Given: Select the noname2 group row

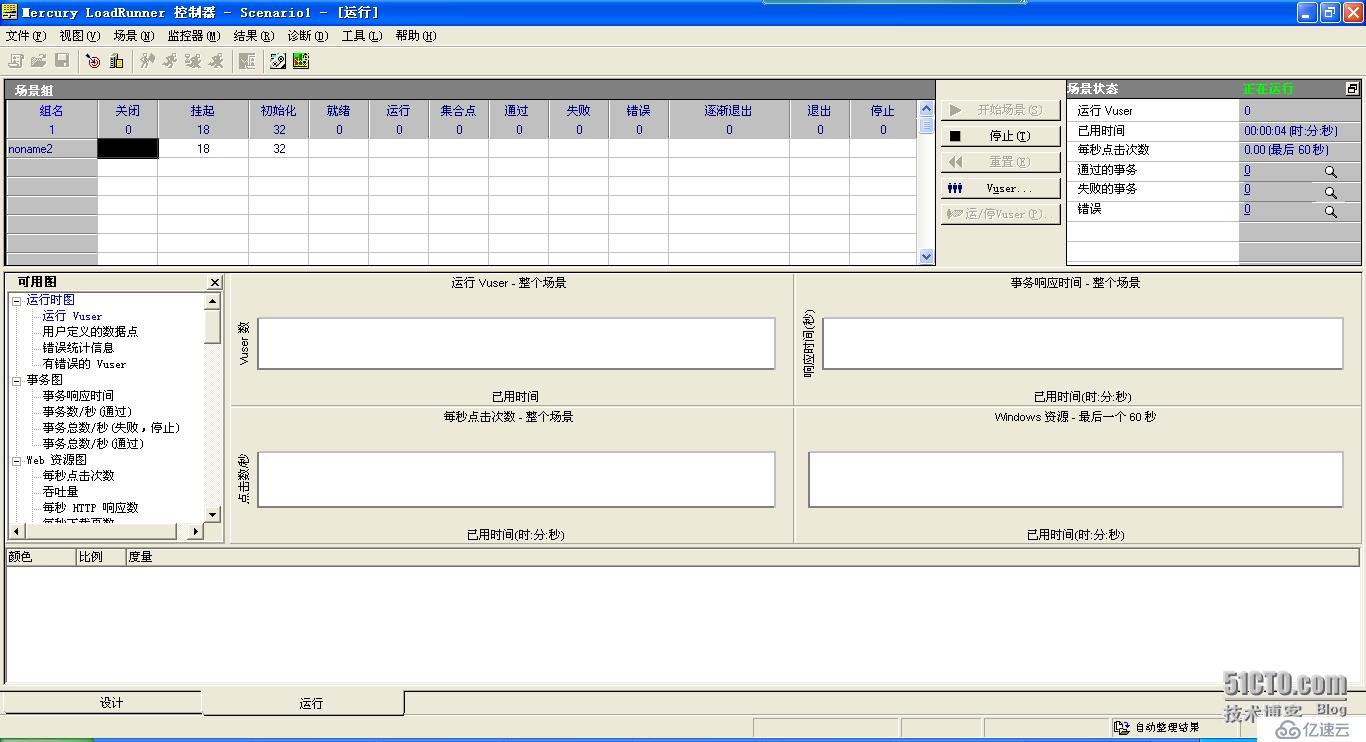Looking at the screenshot, I should pos(461,149).
